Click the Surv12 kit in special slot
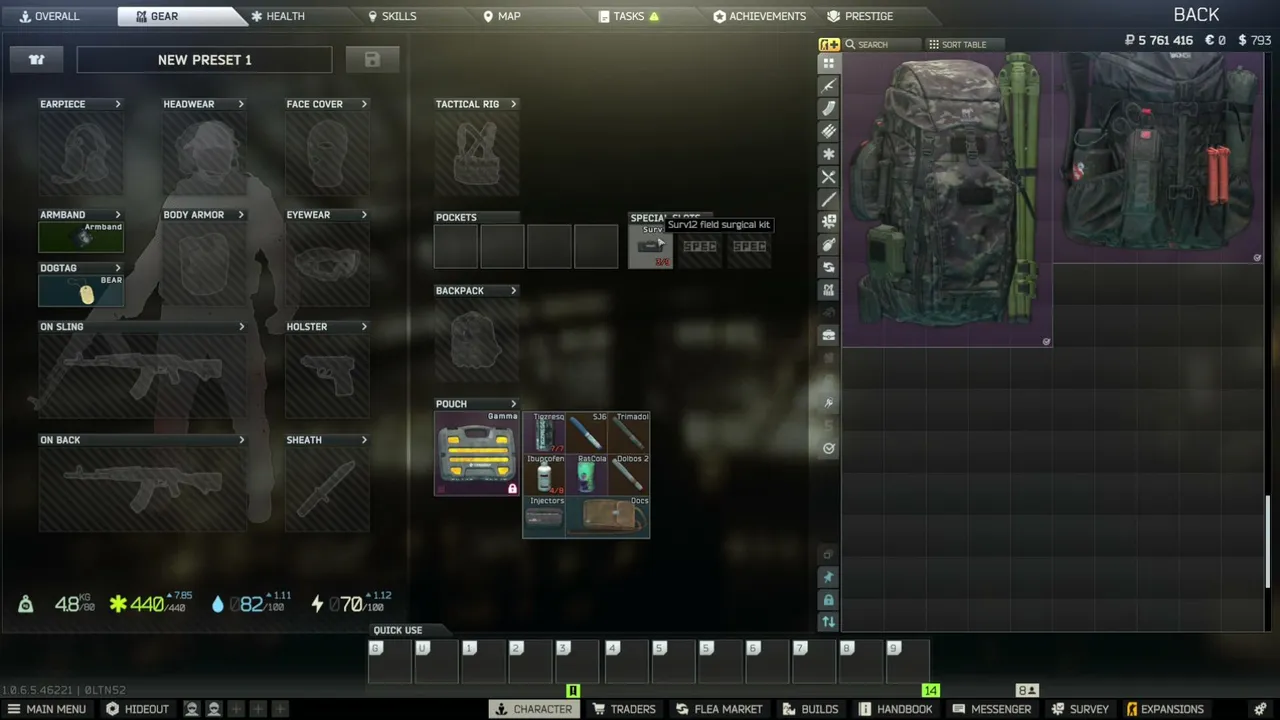 pos(651,247)
